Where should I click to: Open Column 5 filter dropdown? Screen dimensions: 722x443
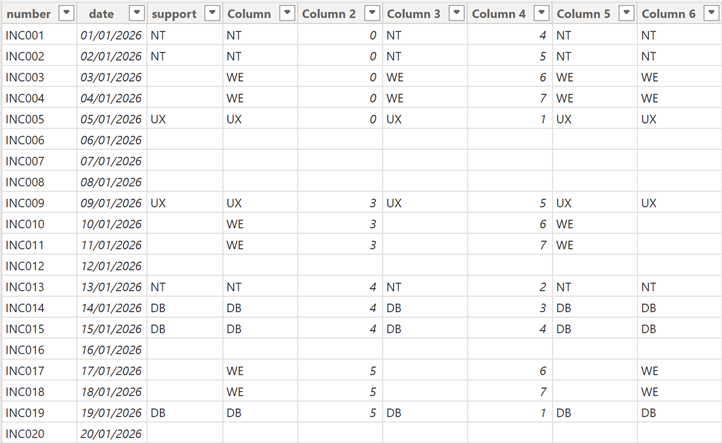626,13
